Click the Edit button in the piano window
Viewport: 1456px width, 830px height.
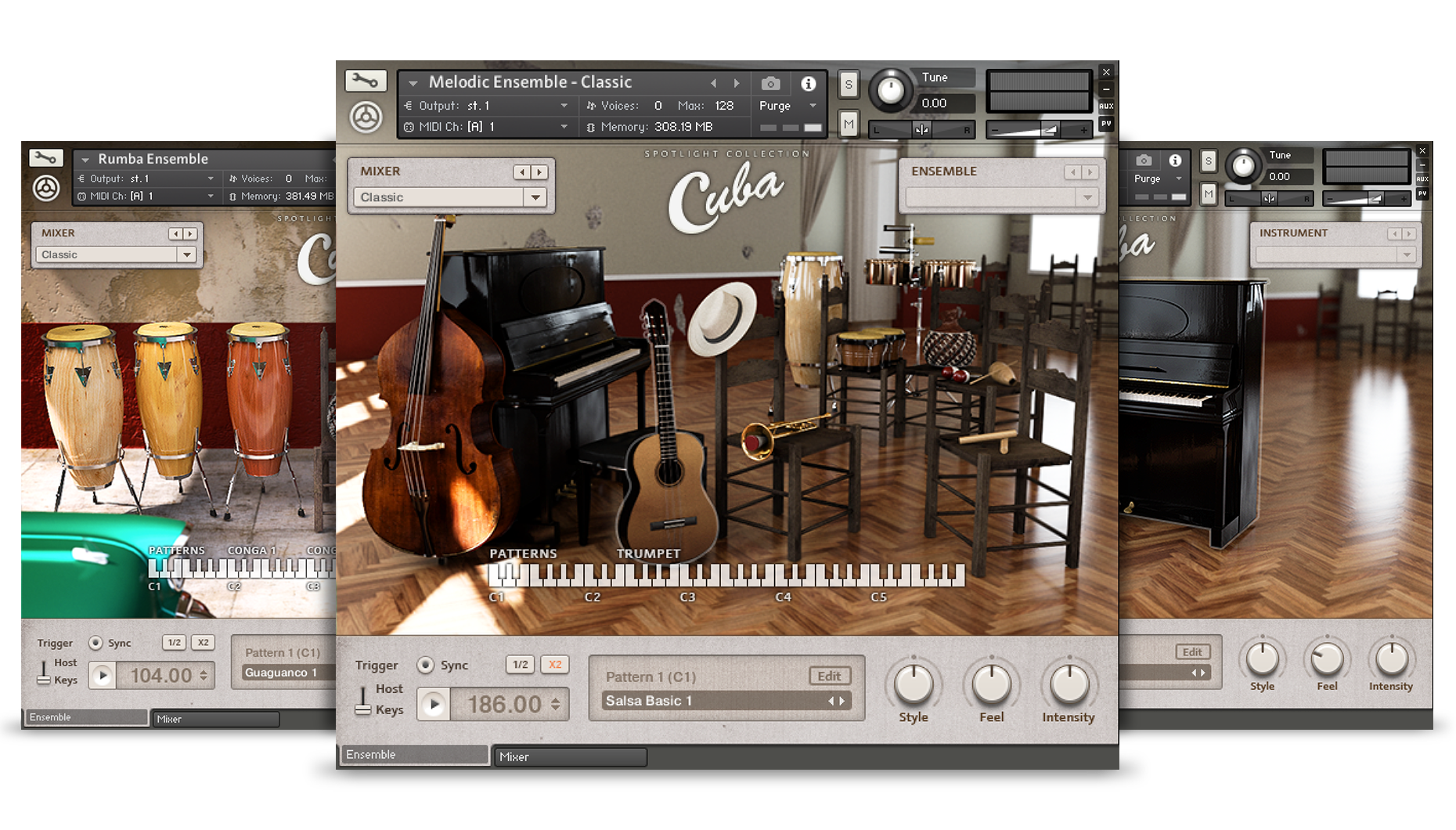tap(1192, 652)
